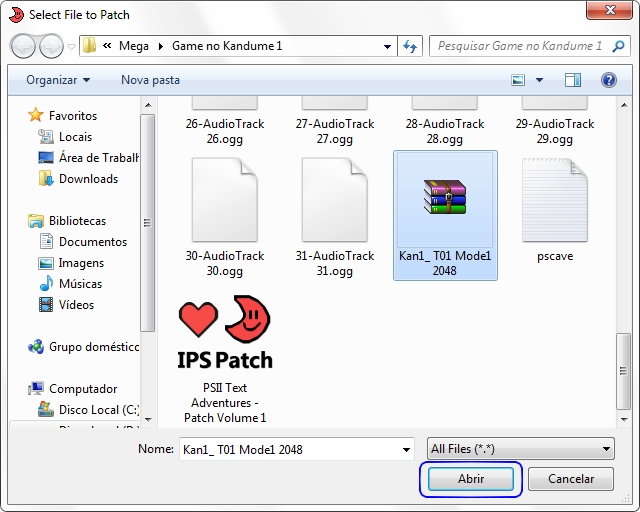Open address bar history dropdown

click(x=387, y=47)
